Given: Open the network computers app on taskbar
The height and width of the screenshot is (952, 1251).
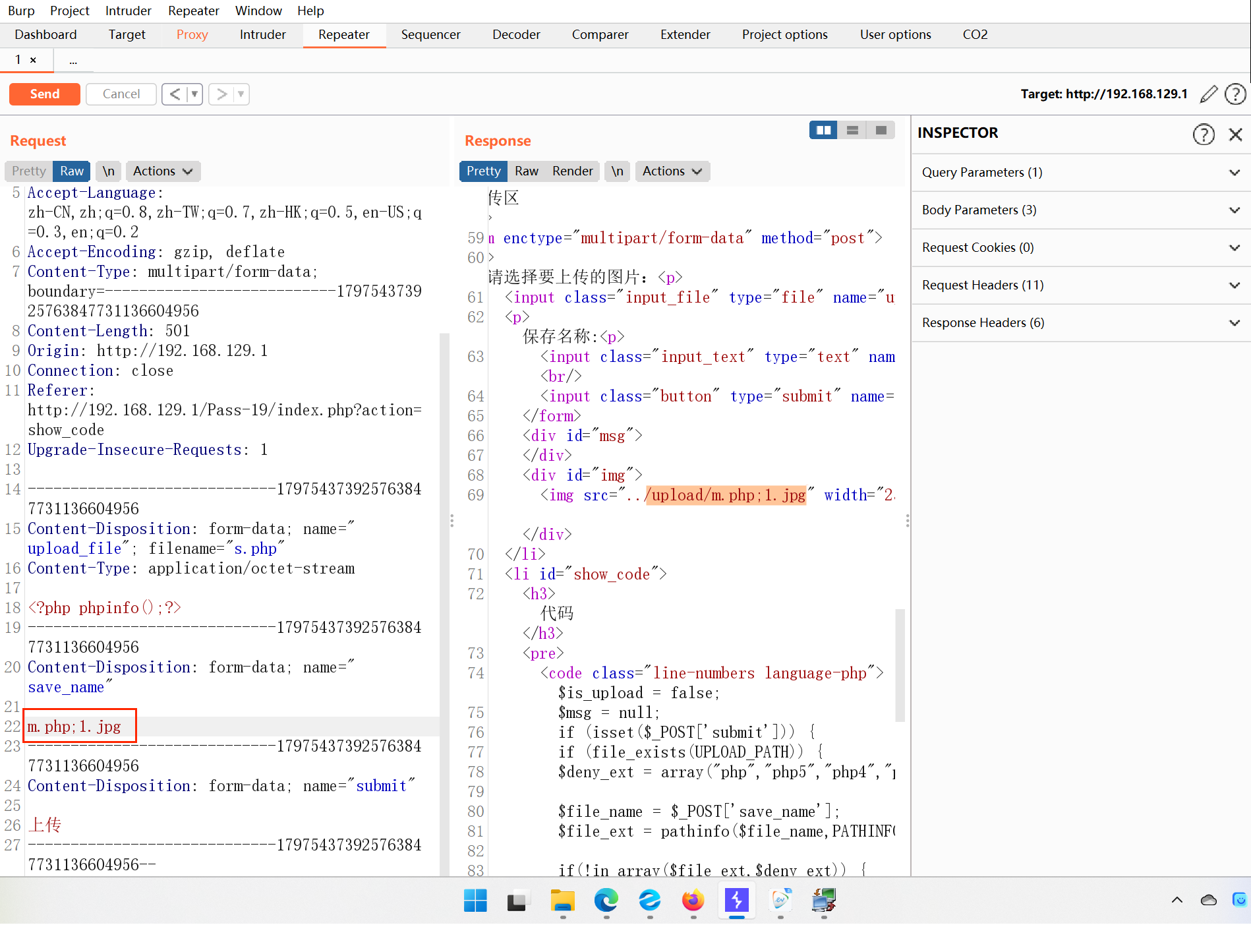Looking at the screenshot, I should (x=824, y=900).
